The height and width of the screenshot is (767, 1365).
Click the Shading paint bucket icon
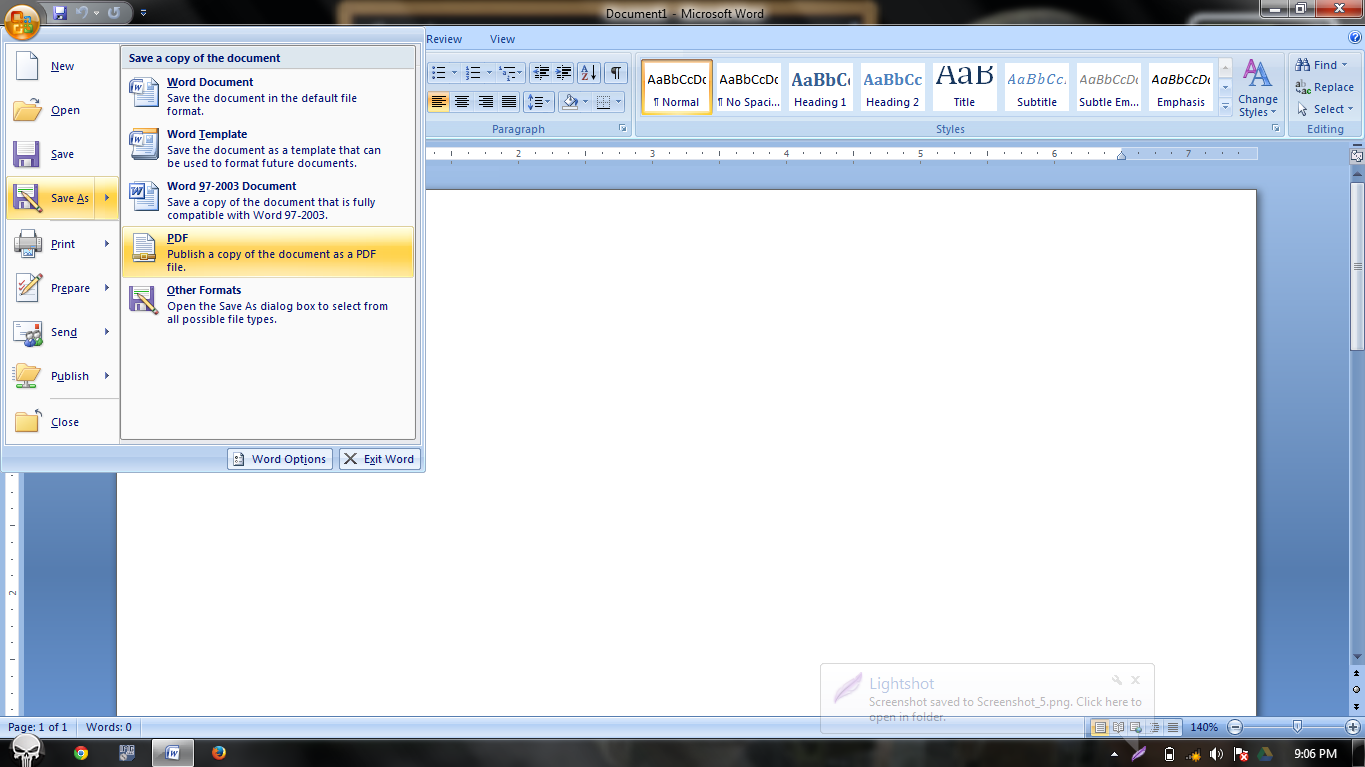point(569,102)
